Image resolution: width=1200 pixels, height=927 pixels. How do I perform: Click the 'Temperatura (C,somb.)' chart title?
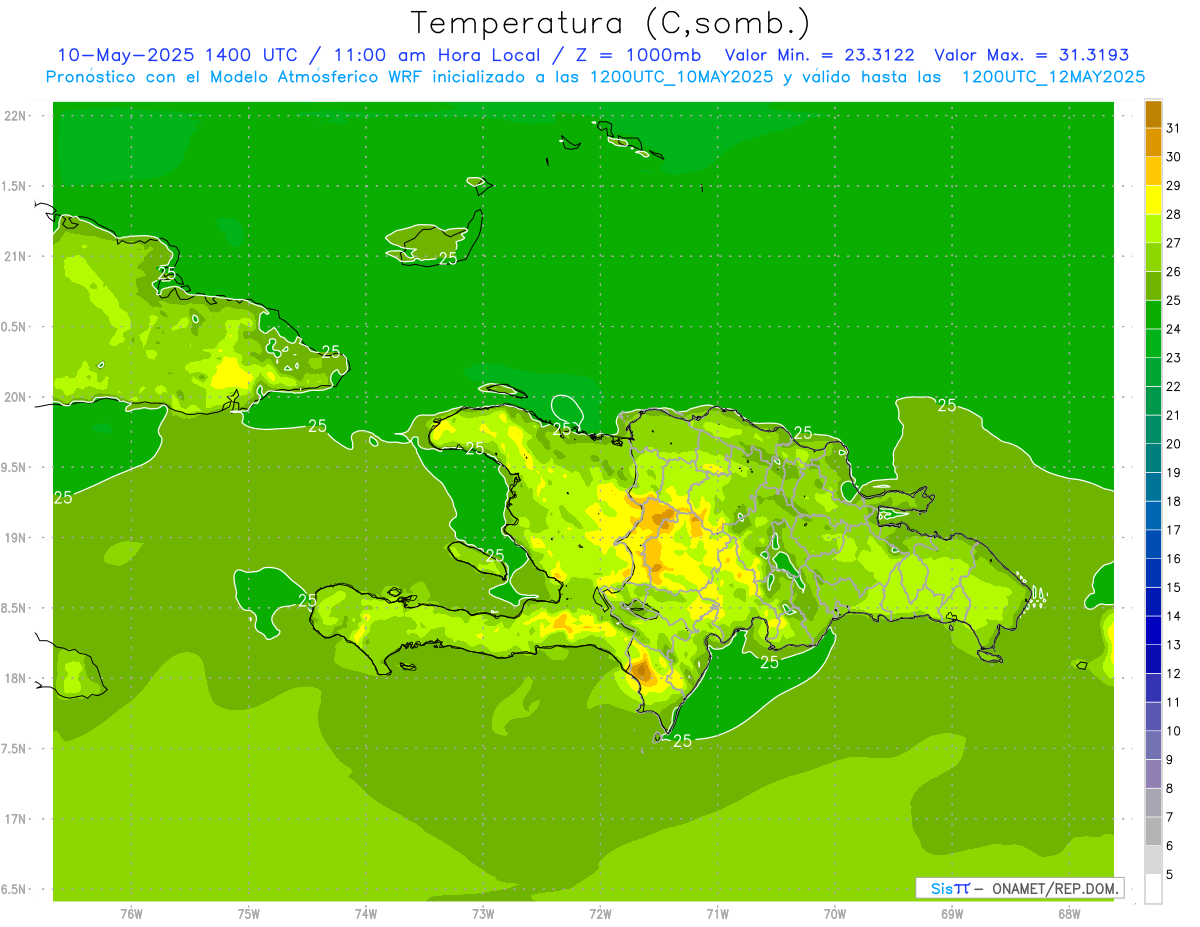[x=611, y=23]
